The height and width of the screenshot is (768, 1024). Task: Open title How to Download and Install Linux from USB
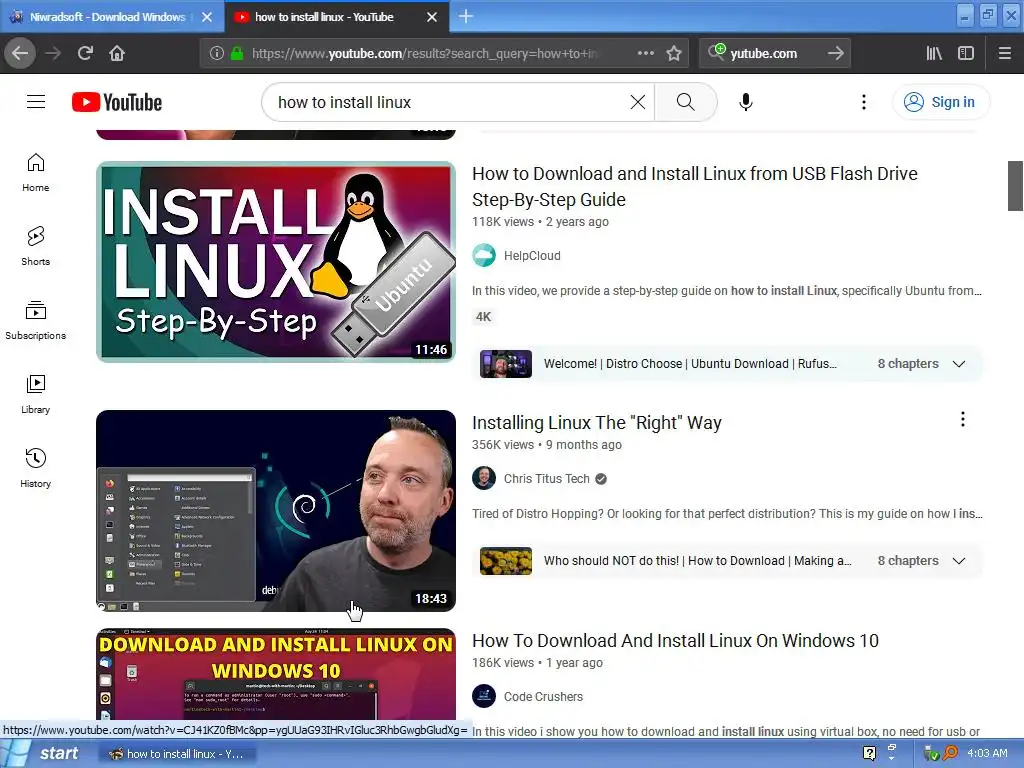click(694, 187)
